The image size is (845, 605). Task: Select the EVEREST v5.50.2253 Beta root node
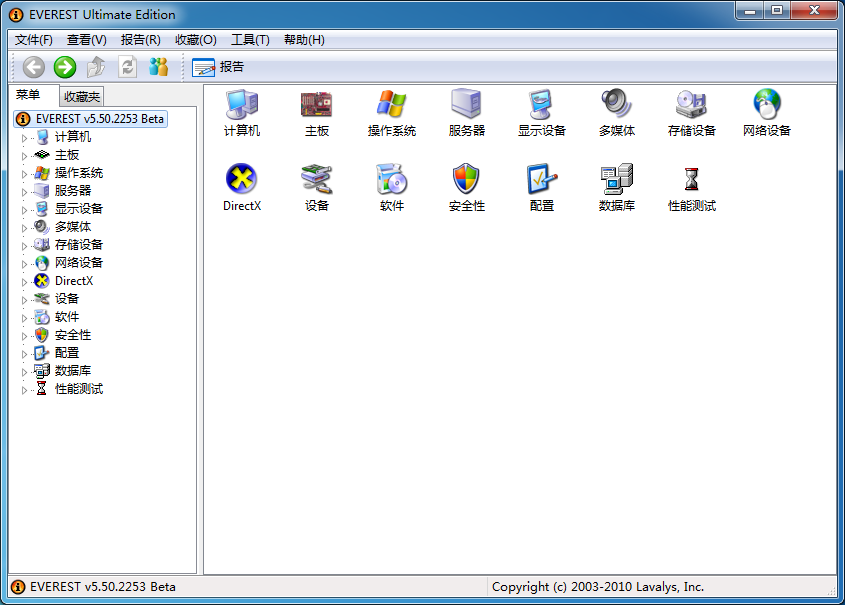(99, 118)
